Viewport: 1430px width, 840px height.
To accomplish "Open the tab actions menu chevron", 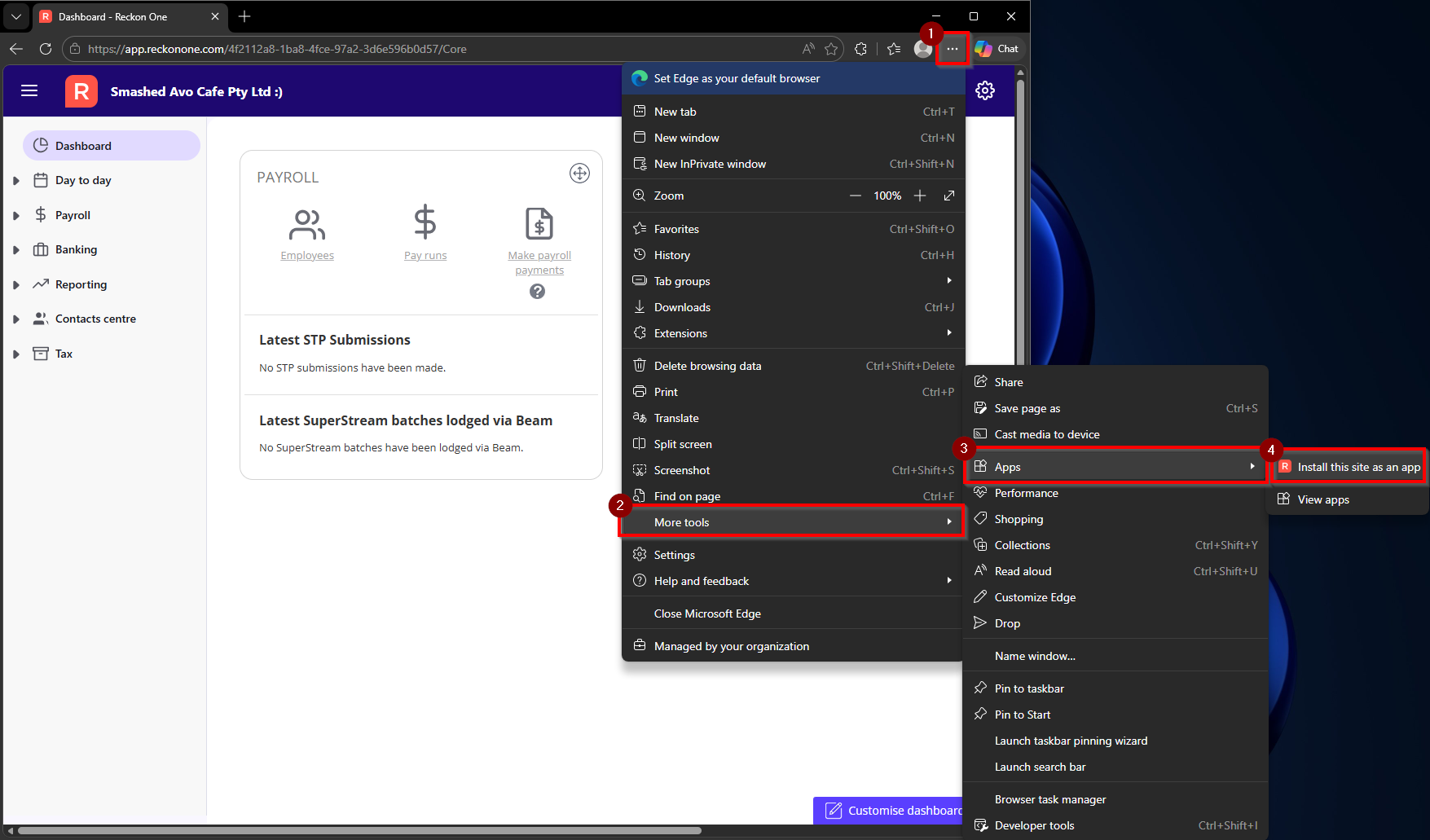I will click(16, 16).
